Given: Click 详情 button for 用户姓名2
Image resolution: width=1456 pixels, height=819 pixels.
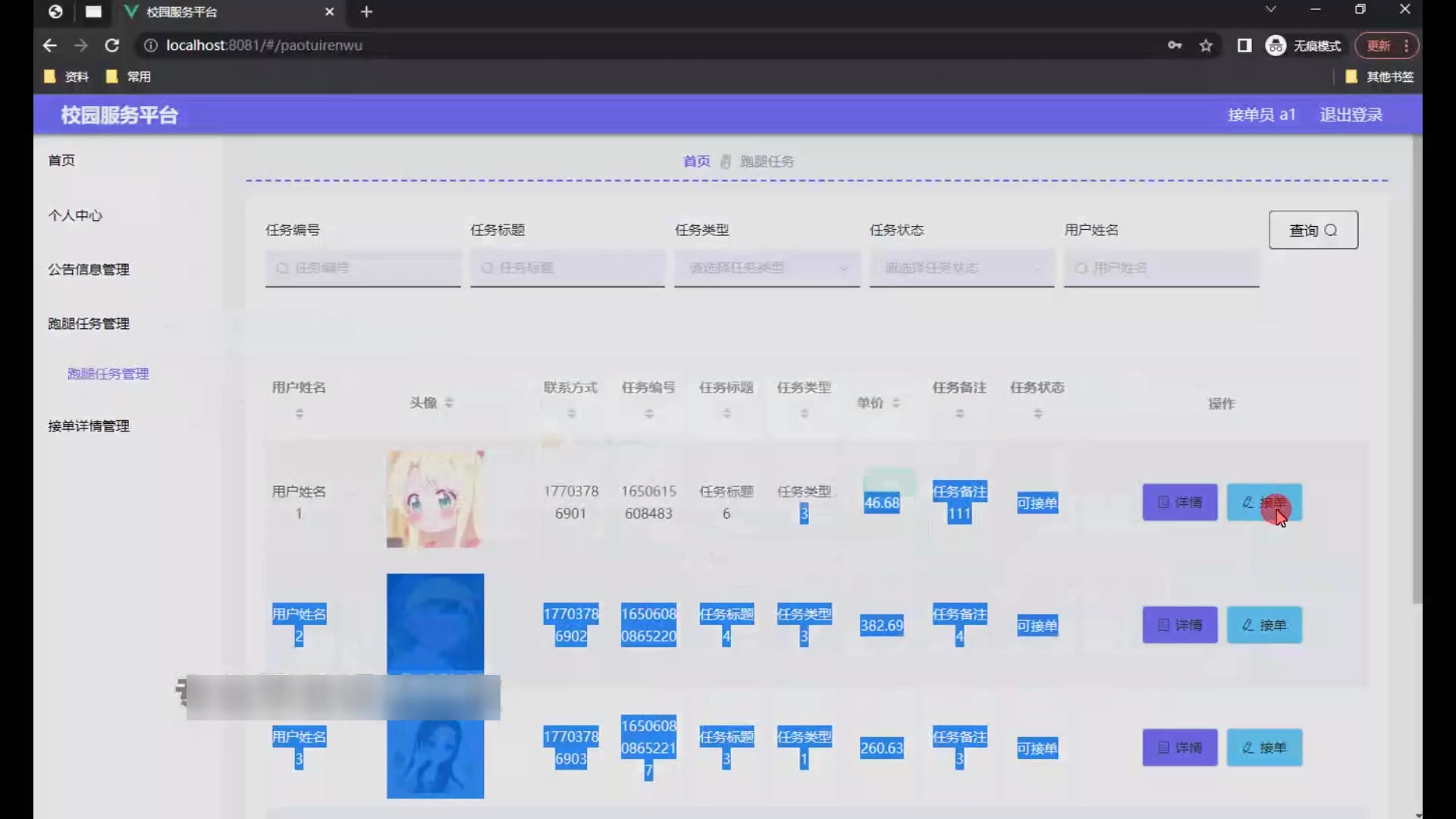Looking at the screenshot, I should [x=1179, y=625].
